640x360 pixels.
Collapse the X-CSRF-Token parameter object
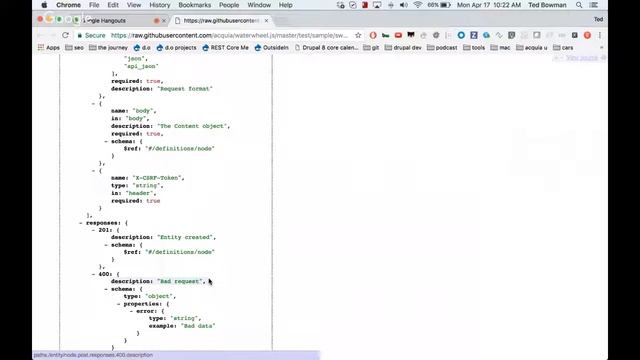pos(93,171)
